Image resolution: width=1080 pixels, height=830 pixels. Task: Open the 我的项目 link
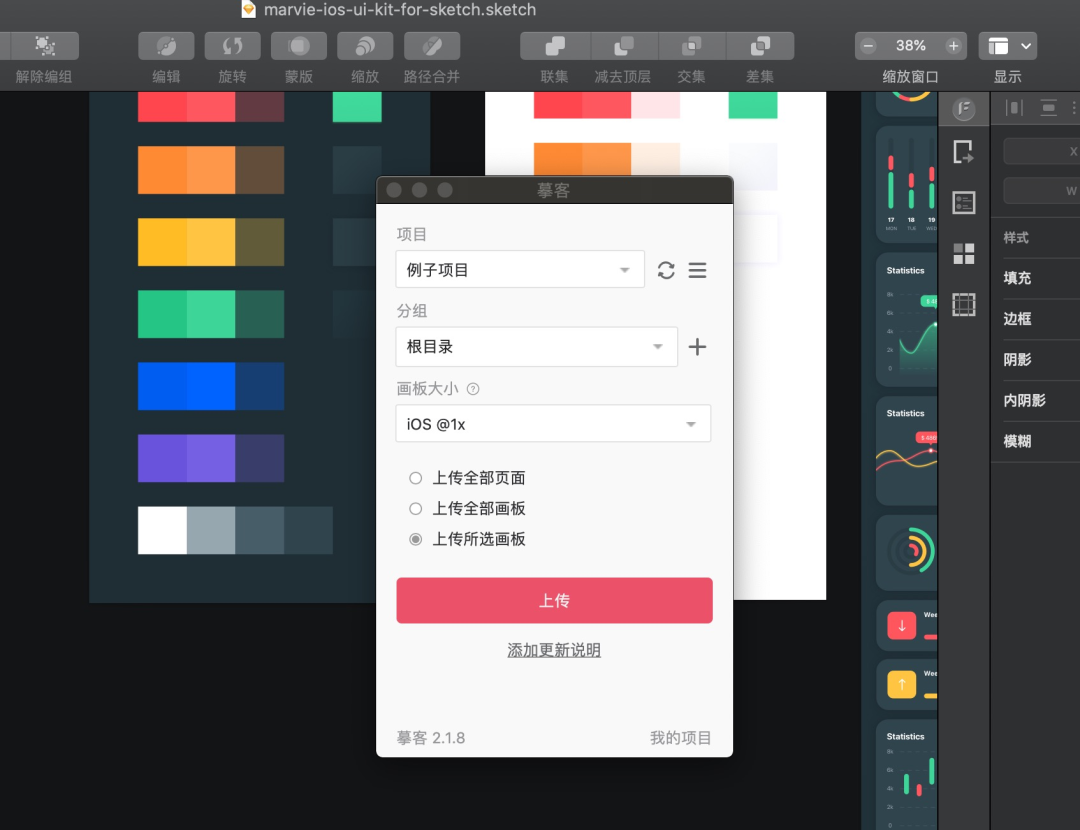click(681, 738)
